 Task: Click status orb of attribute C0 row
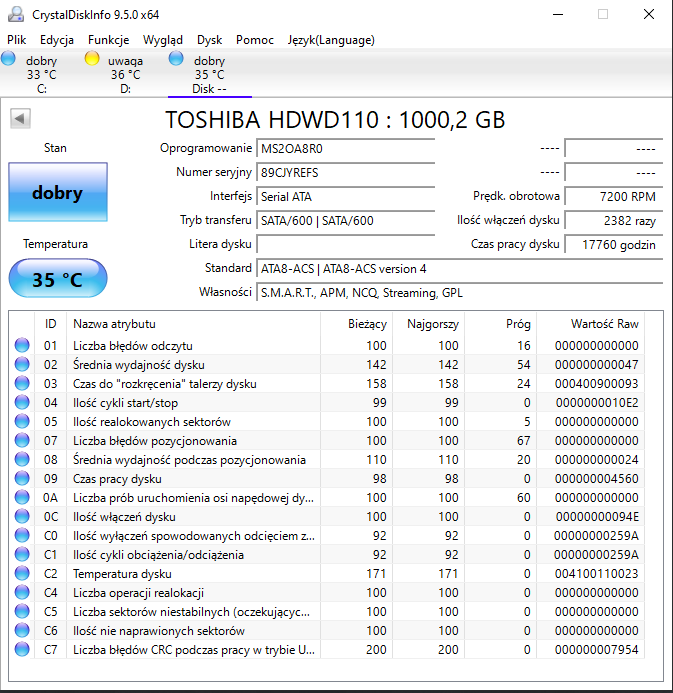point(22,535)
